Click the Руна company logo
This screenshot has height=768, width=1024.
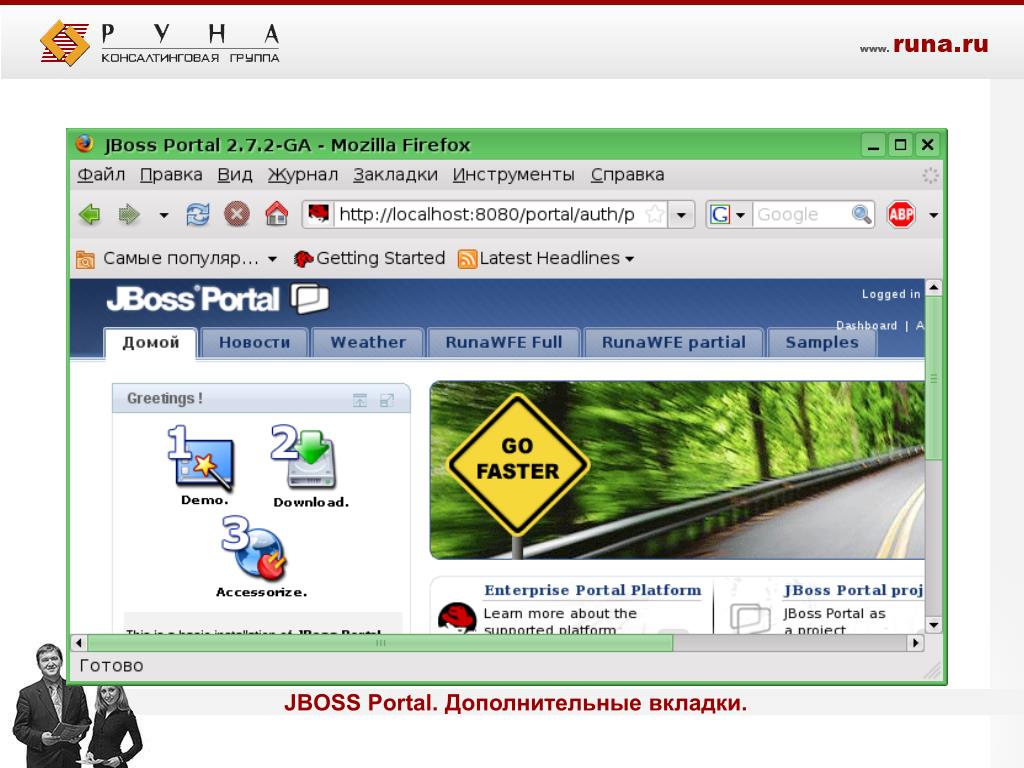[x=160, y=43]
